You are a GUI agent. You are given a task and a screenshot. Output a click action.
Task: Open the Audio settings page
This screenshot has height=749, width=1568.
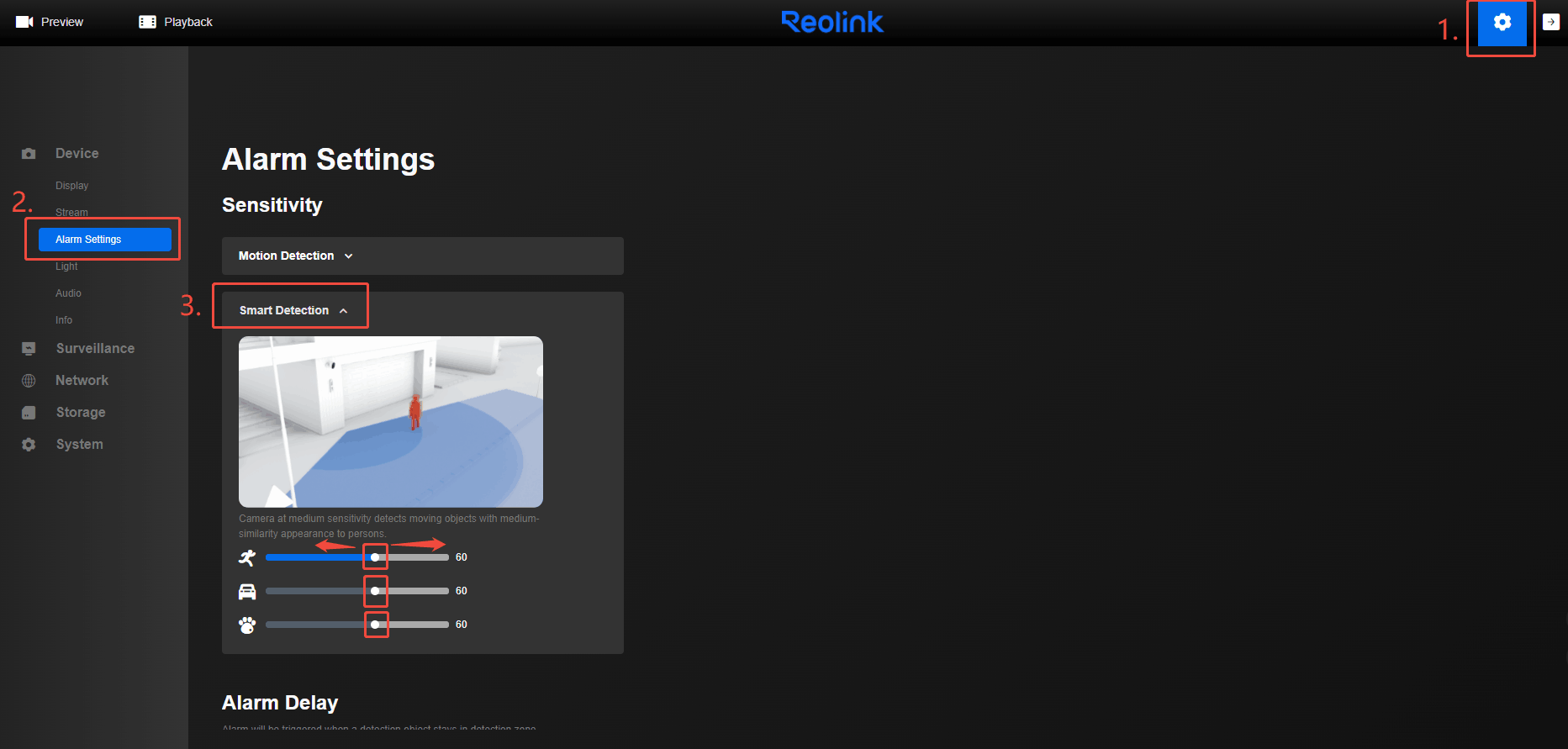68,293
